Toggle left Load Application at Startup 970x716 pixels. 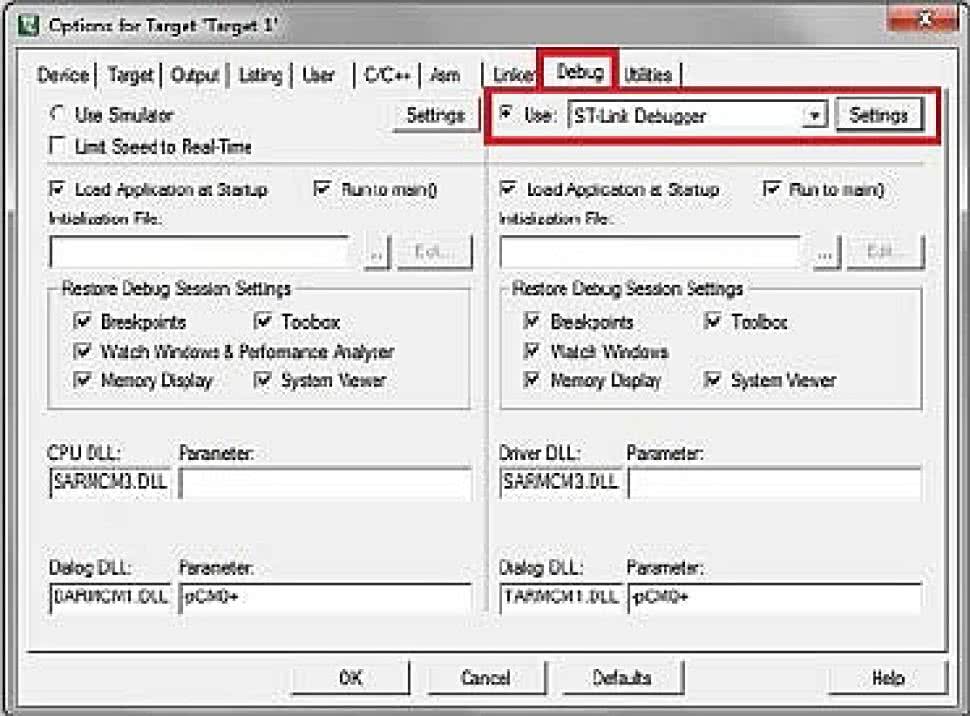click(58, 189)
